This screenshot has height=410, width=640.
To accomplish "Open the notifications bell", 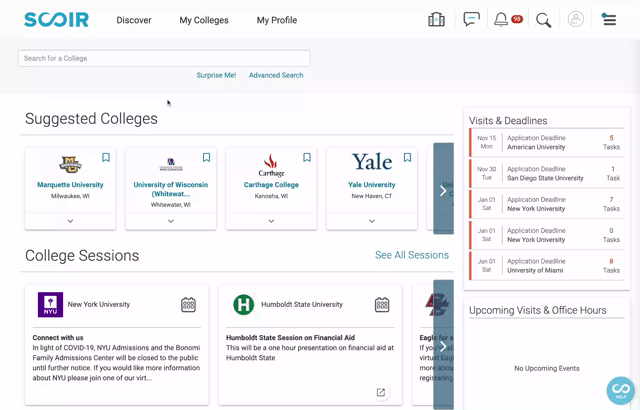I will coord(501,20).
